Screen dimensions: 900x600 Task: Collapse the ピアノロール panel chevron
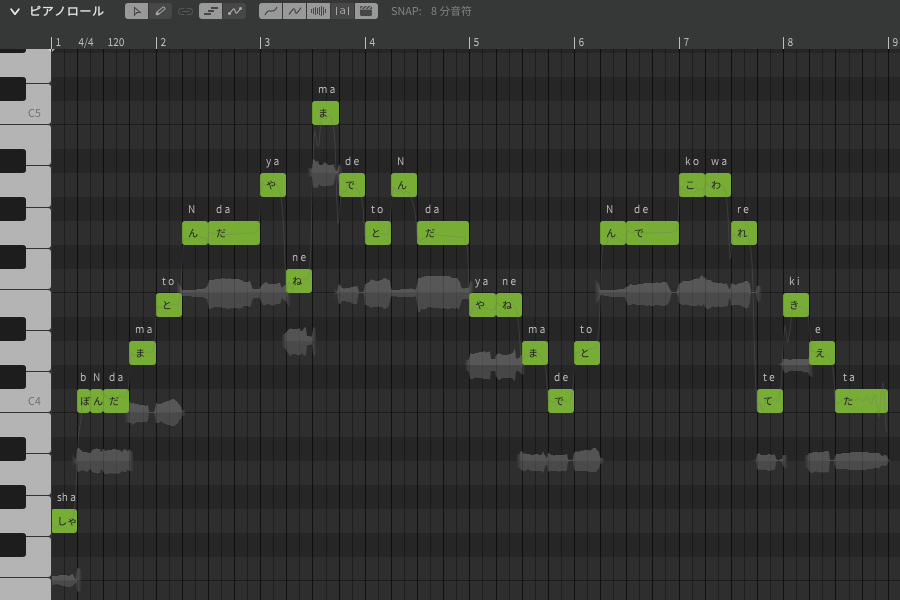point(15,11)
